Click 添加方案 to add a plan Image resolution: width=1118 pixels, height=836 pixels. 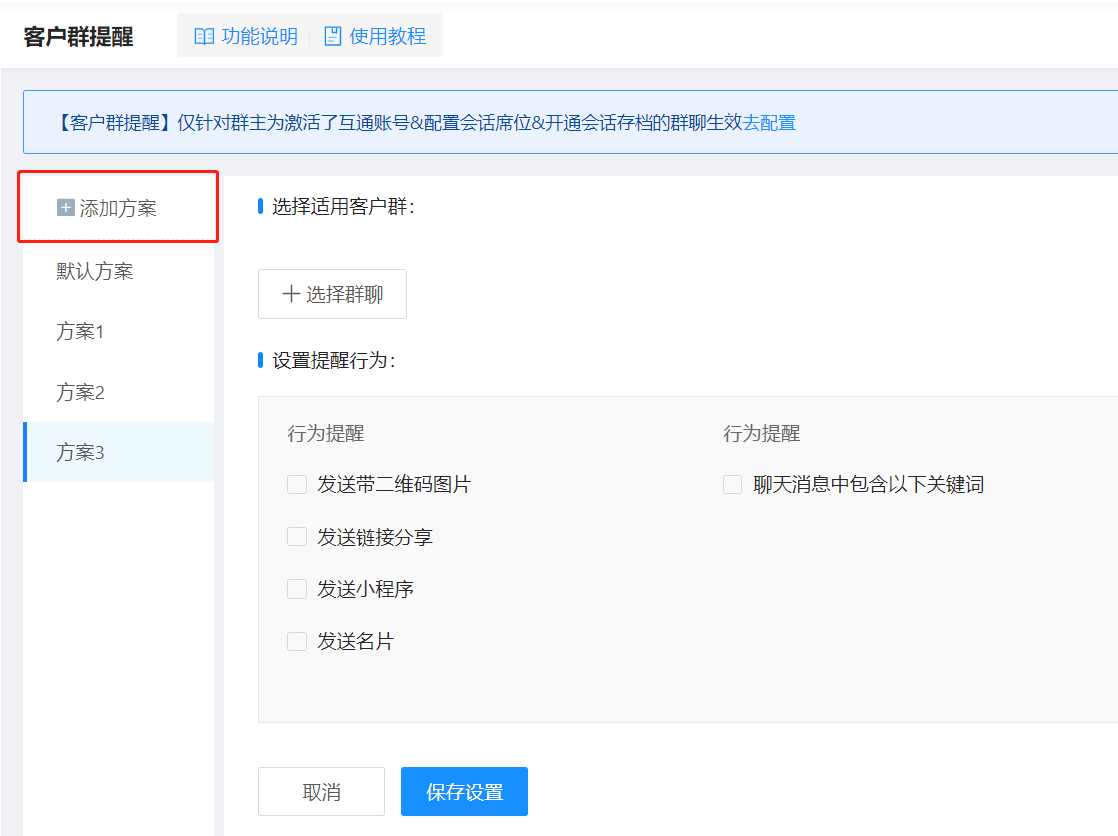[118, 208]
